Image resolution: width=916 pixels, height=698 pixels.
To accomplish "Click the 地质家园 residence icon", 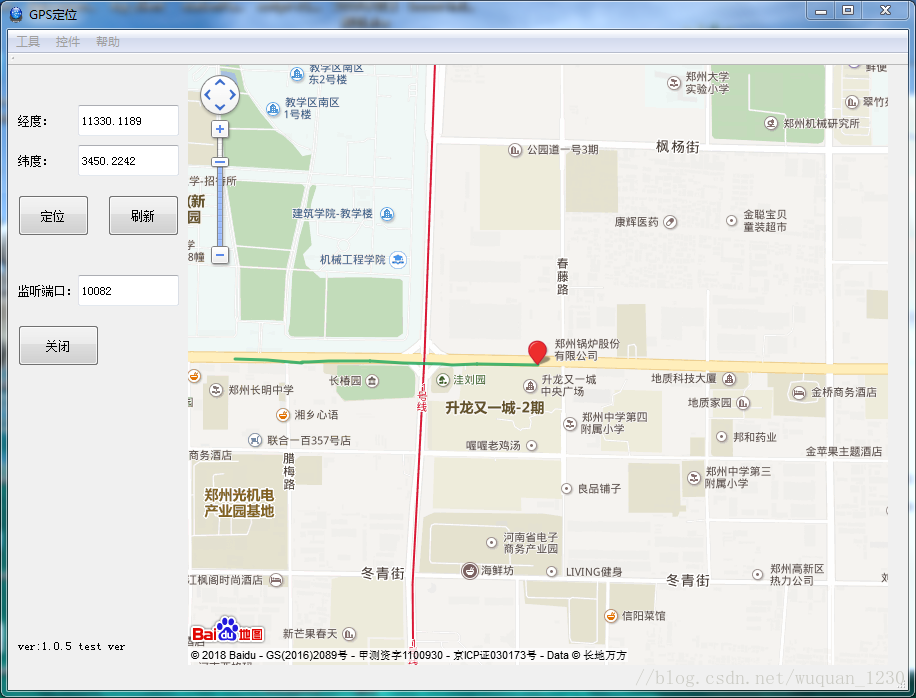I will [x=743, y=403].
